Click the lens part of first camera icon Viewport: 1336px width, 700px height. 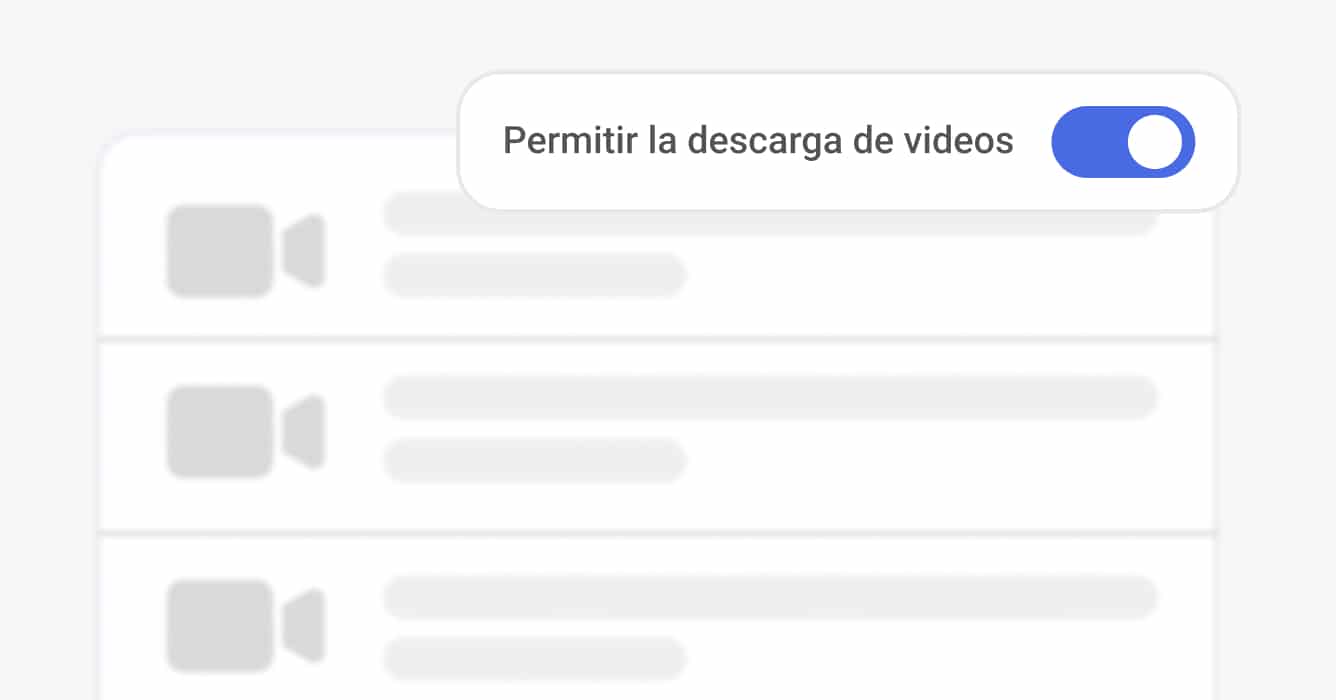305,251
